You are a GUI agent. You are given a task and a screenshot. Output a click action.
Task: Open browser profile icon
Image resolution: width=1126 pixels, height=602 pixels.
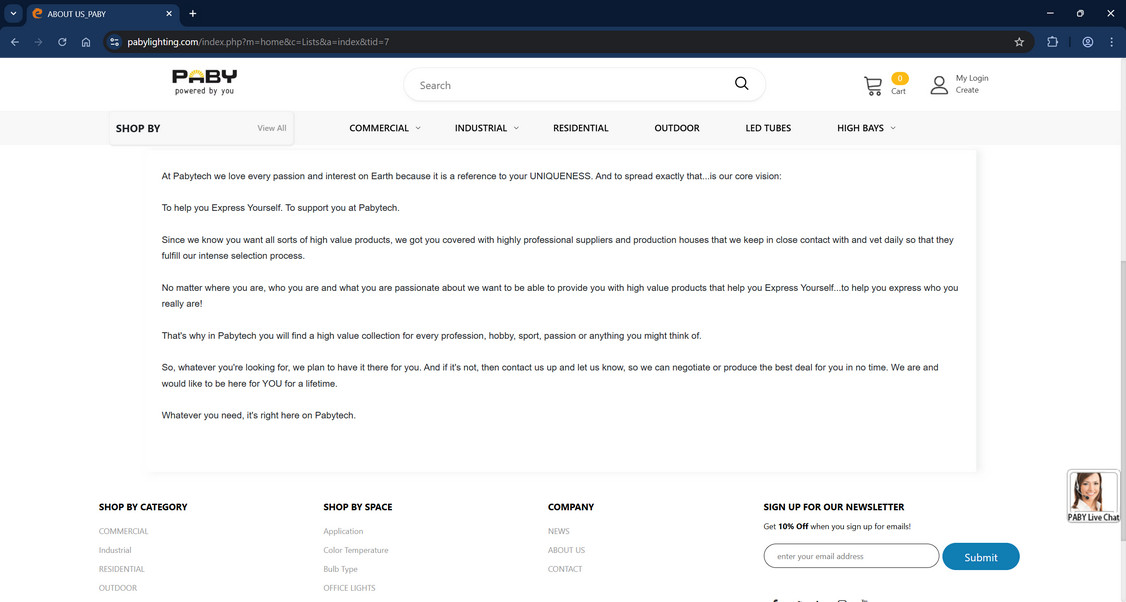click(1088, 42)
